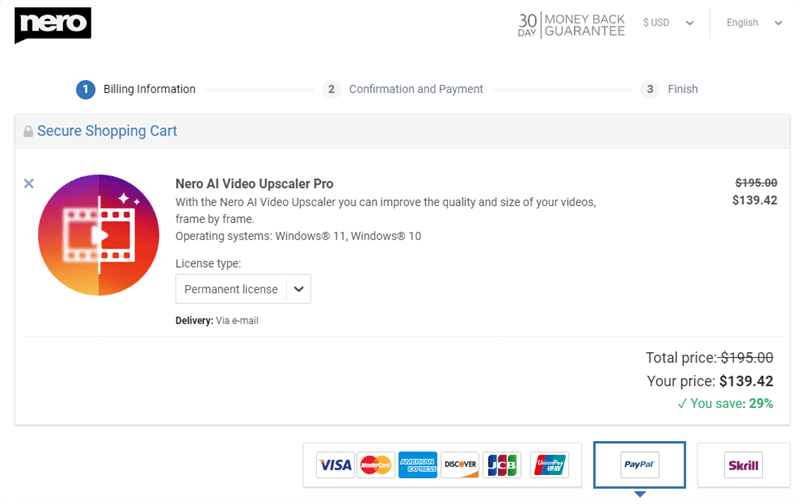The image size is (800, 504).
Task: Click the License type: label
Action: click(x=208, y=264)
